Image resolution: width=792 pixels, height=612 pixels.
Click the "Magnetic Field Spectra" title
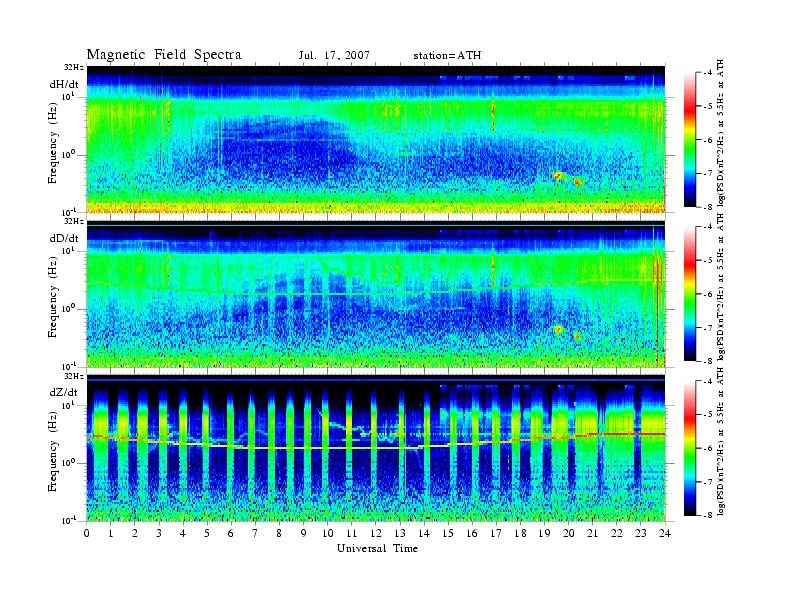[164, 55]
